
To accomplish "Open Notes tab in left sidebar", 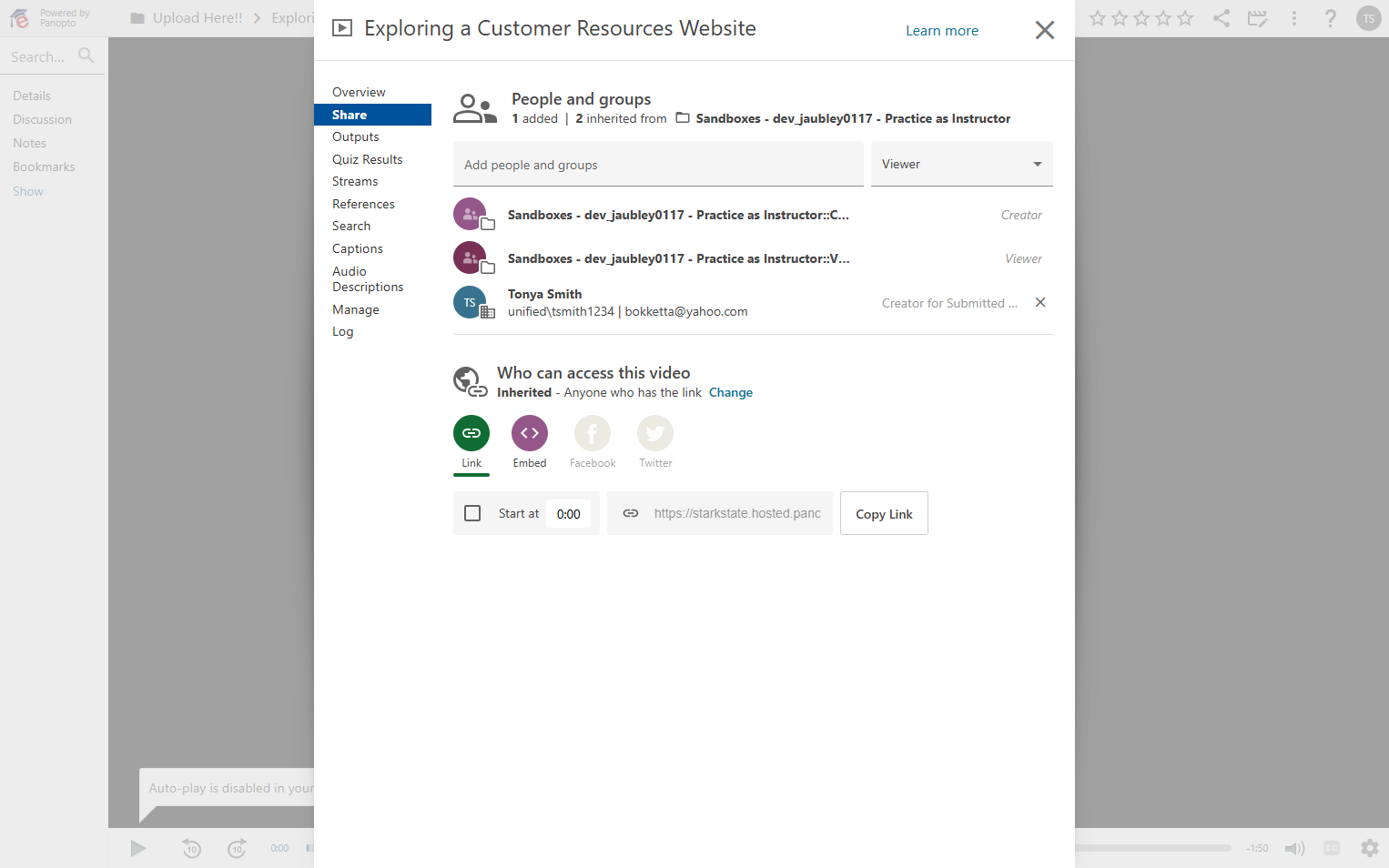I will click(29, 143).
